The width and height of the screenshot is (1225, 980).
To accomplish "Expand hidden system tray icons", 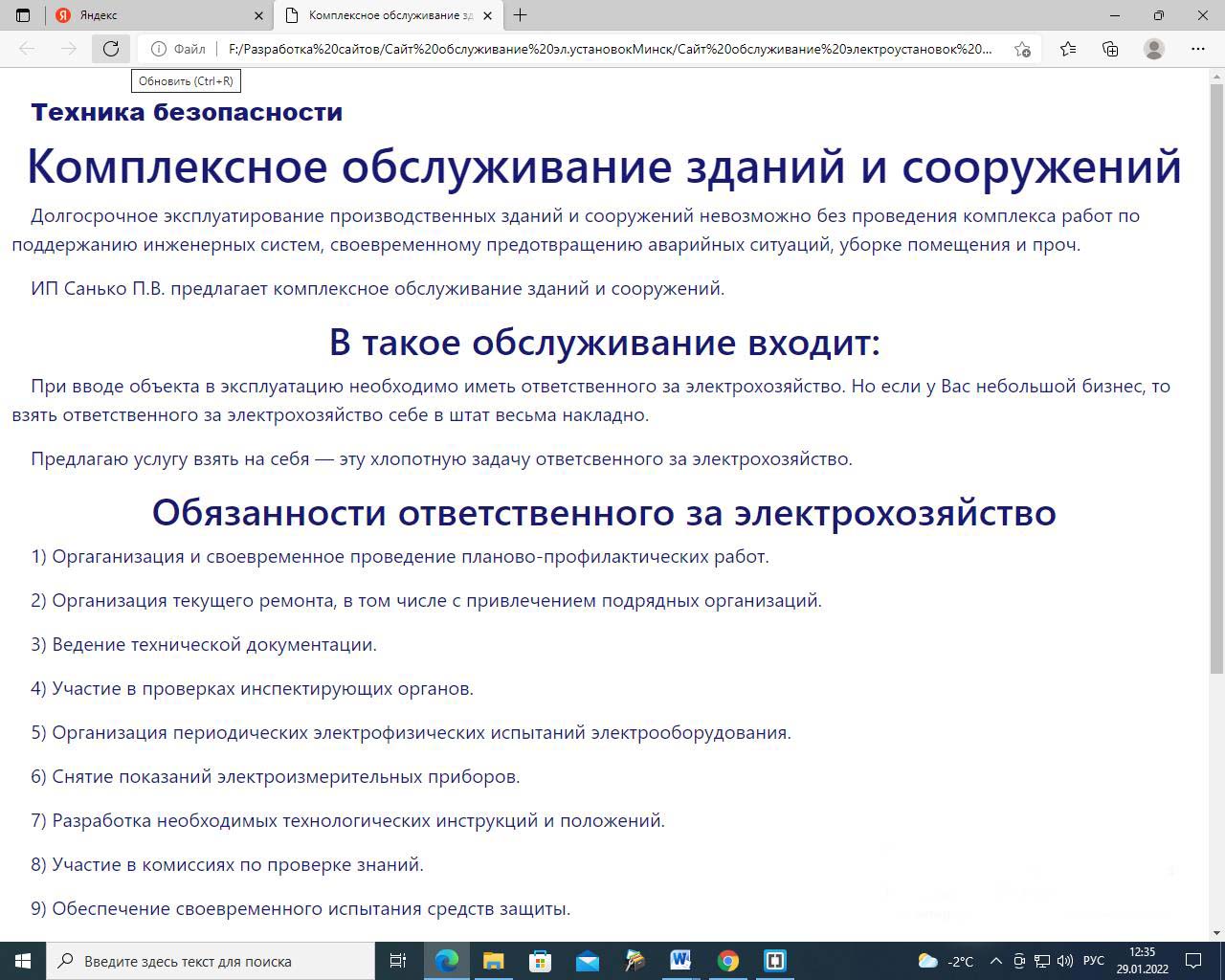I will point(995,961).
